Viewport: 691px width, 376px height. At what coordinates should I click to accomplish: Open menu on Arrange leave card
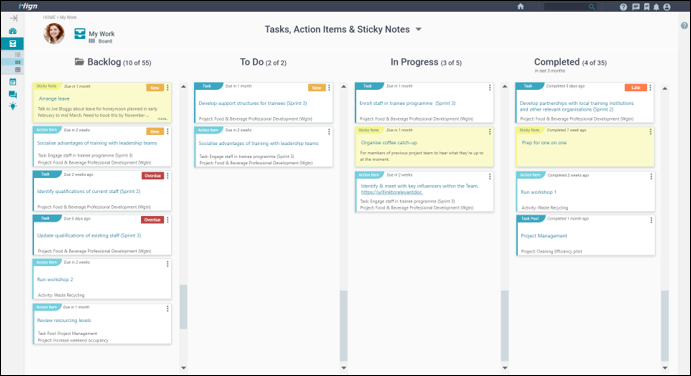pyautogui.click(x=167, y=88)
